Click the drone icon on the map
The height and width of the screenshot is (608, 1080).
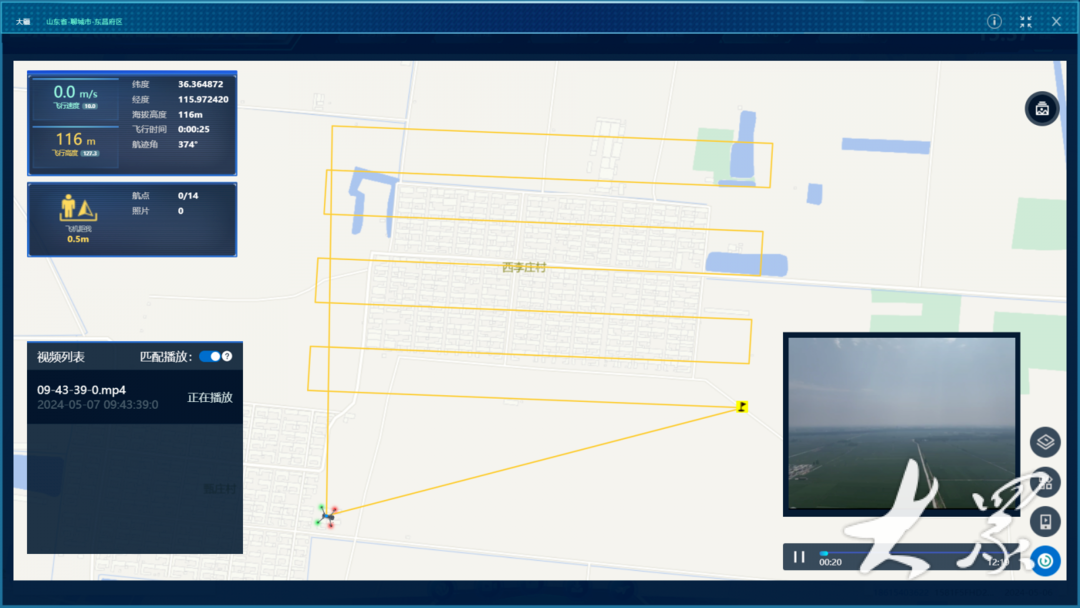click(327, 516)
